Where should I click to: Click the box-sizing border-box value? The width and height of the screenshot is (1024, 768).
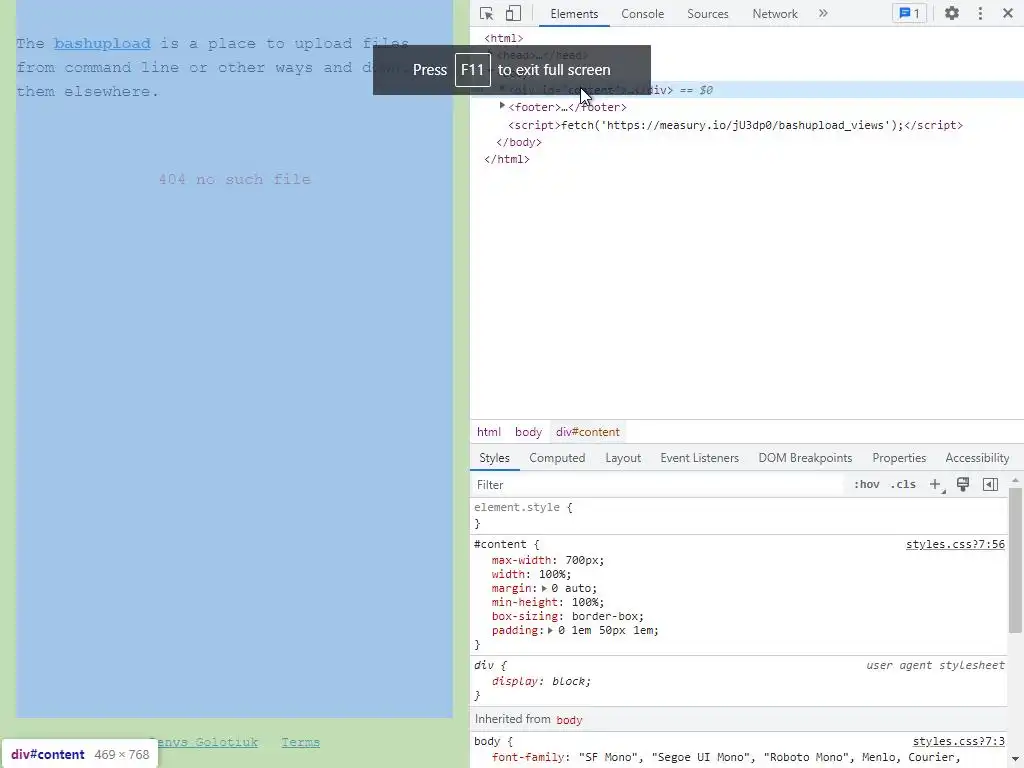[604, 616]
